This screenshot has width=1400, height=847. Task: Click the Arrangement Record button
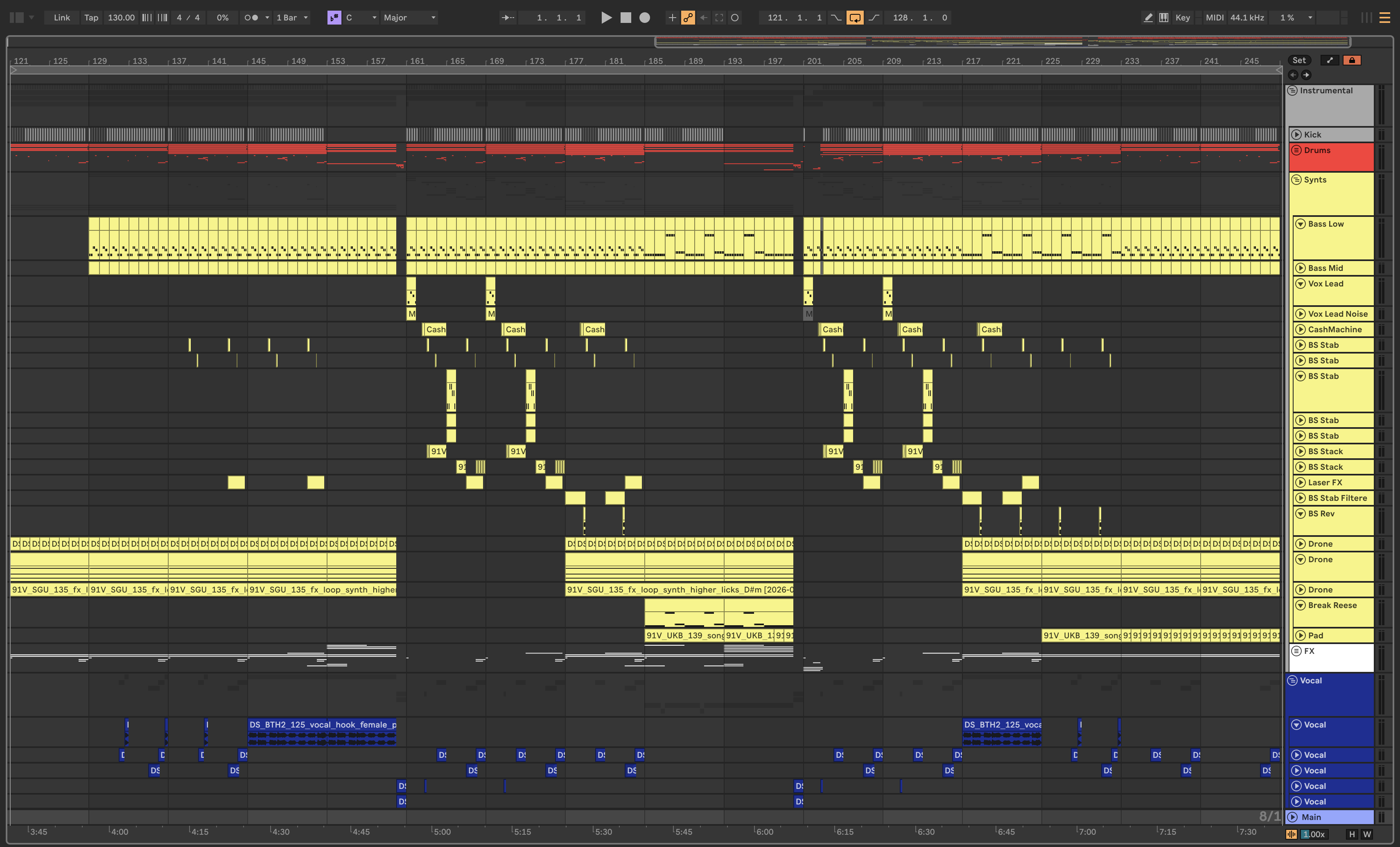[644, 18]
